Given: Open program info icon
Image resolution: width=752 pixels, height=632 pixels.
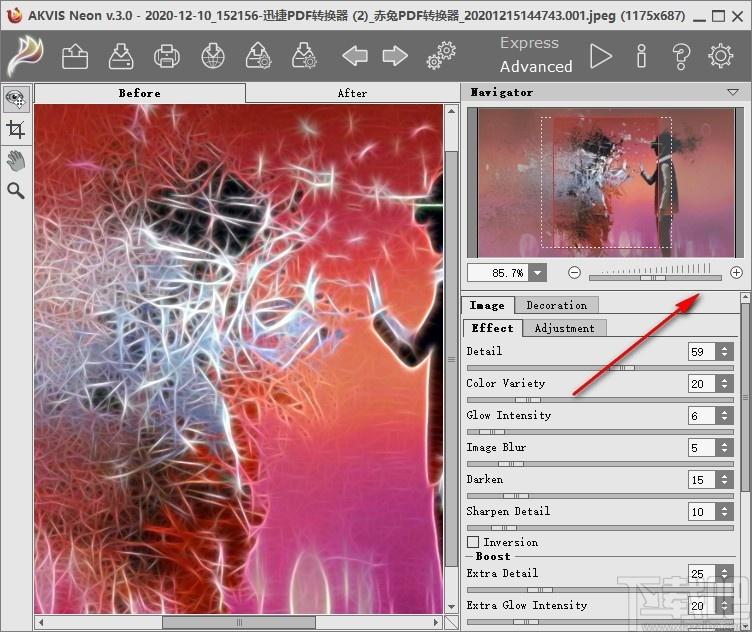Looking at the screenshot, I should coord(641,57).
